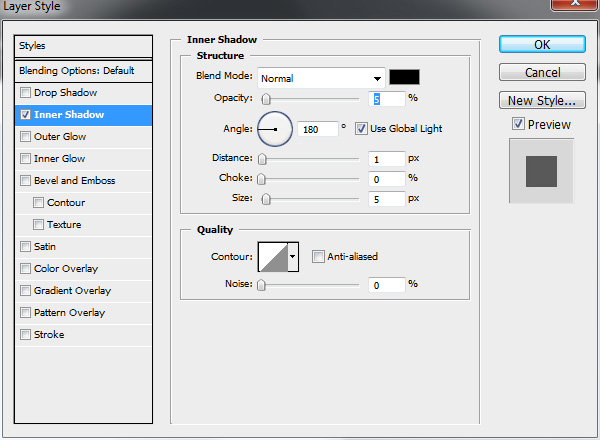Click the Distance slider handle

(x=262, y=159)
